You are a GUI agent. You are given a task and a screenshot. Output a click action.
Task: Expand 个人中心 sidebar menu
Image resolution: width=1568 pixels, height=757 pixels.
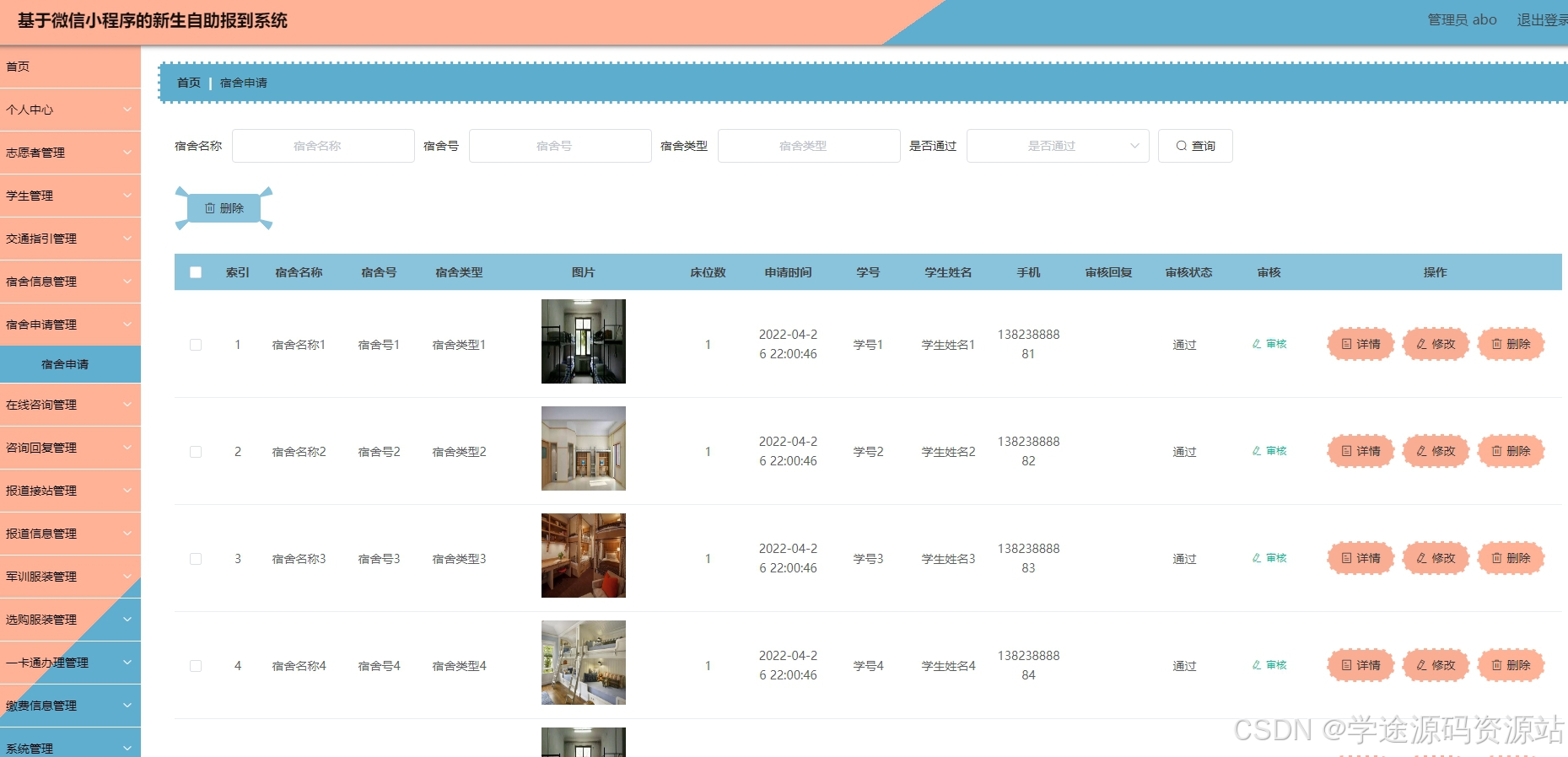click(70, 110)
